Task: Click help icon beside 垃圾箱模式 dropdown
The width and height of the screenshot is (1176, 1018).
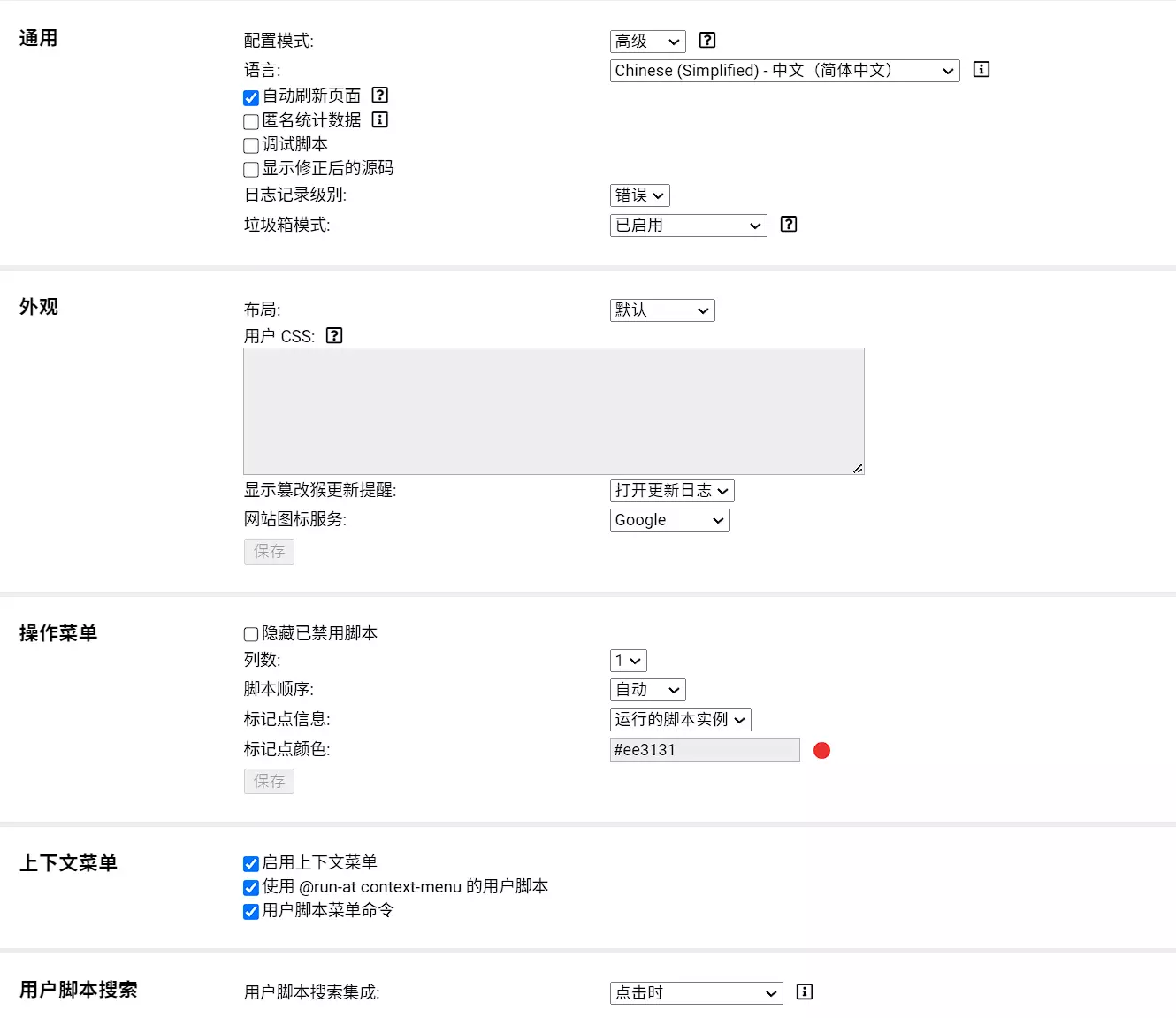Action: [789, 224]
